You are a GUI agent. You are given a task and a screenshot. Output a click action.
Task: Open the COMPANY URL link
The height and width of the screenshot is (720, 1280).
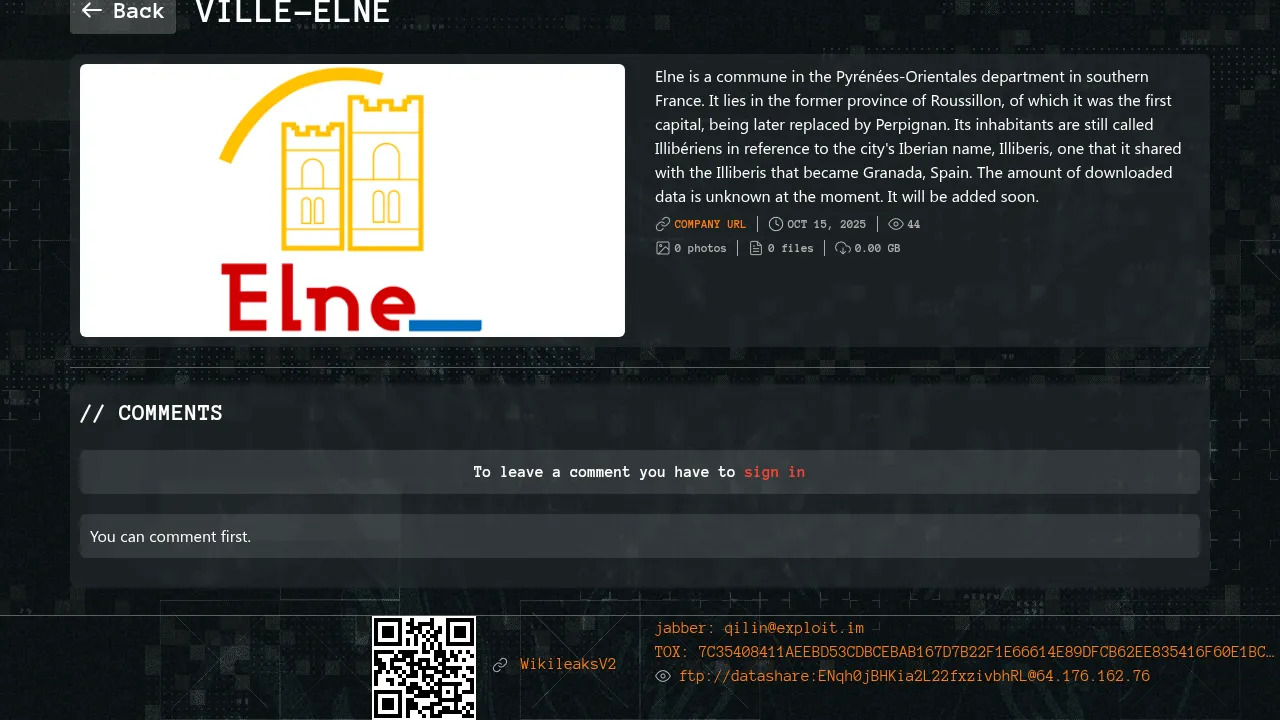pyautogui.click(x=710, y=224)
